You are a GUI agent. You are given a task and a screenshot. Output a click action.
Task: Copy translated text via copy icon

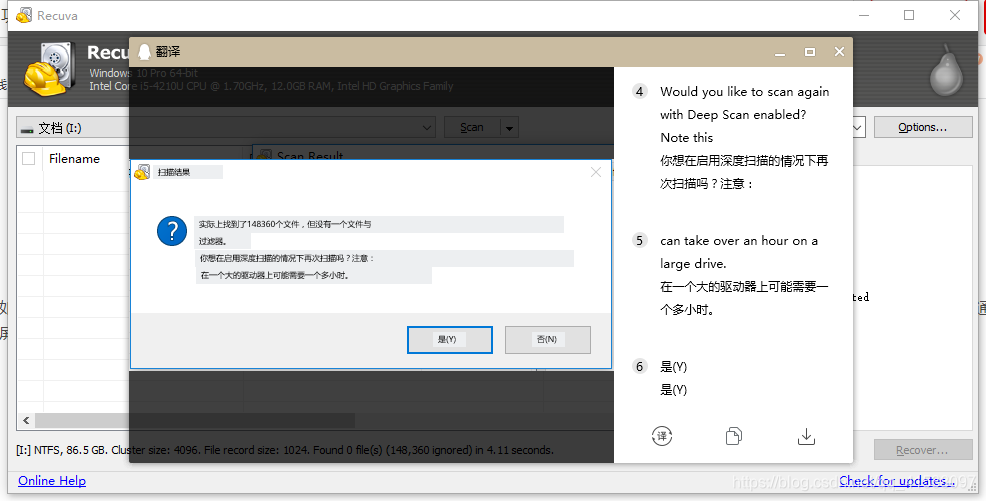[x=734, y=436]
